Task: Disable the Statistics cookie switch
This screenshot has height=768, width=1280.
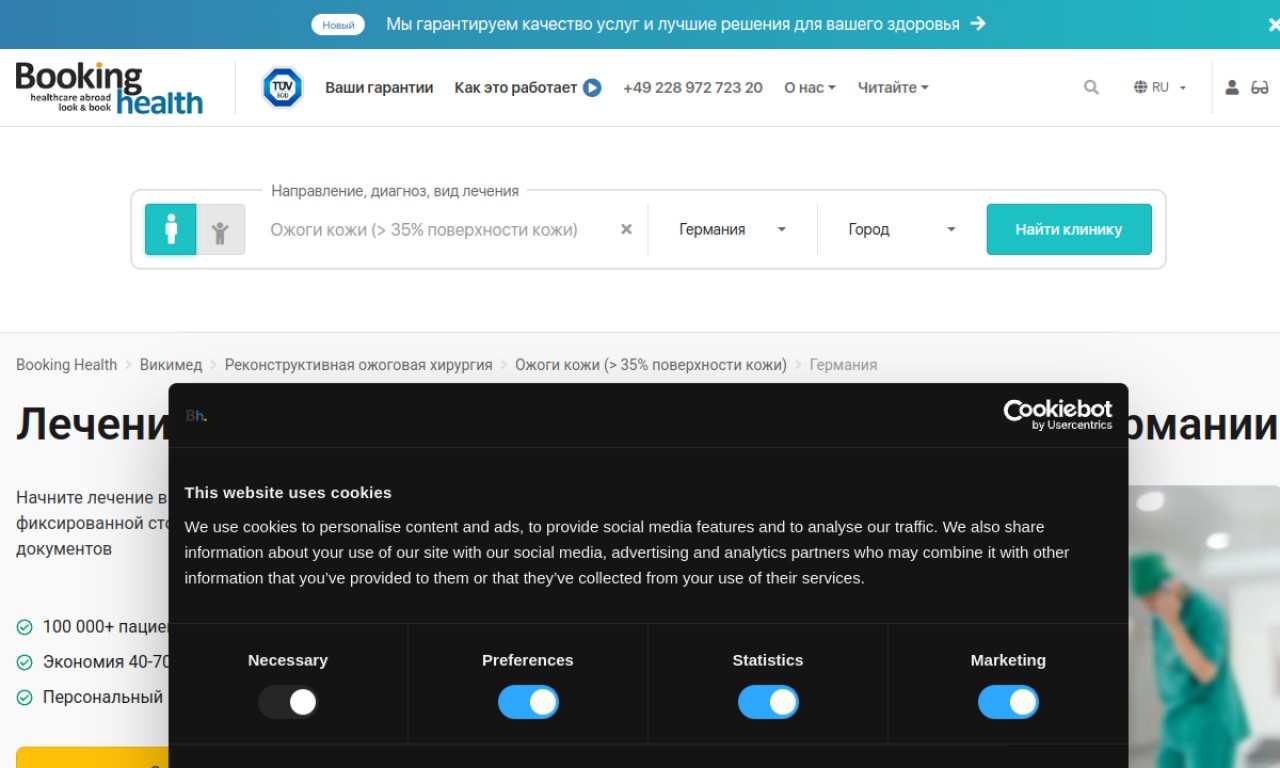Action: 768,702
